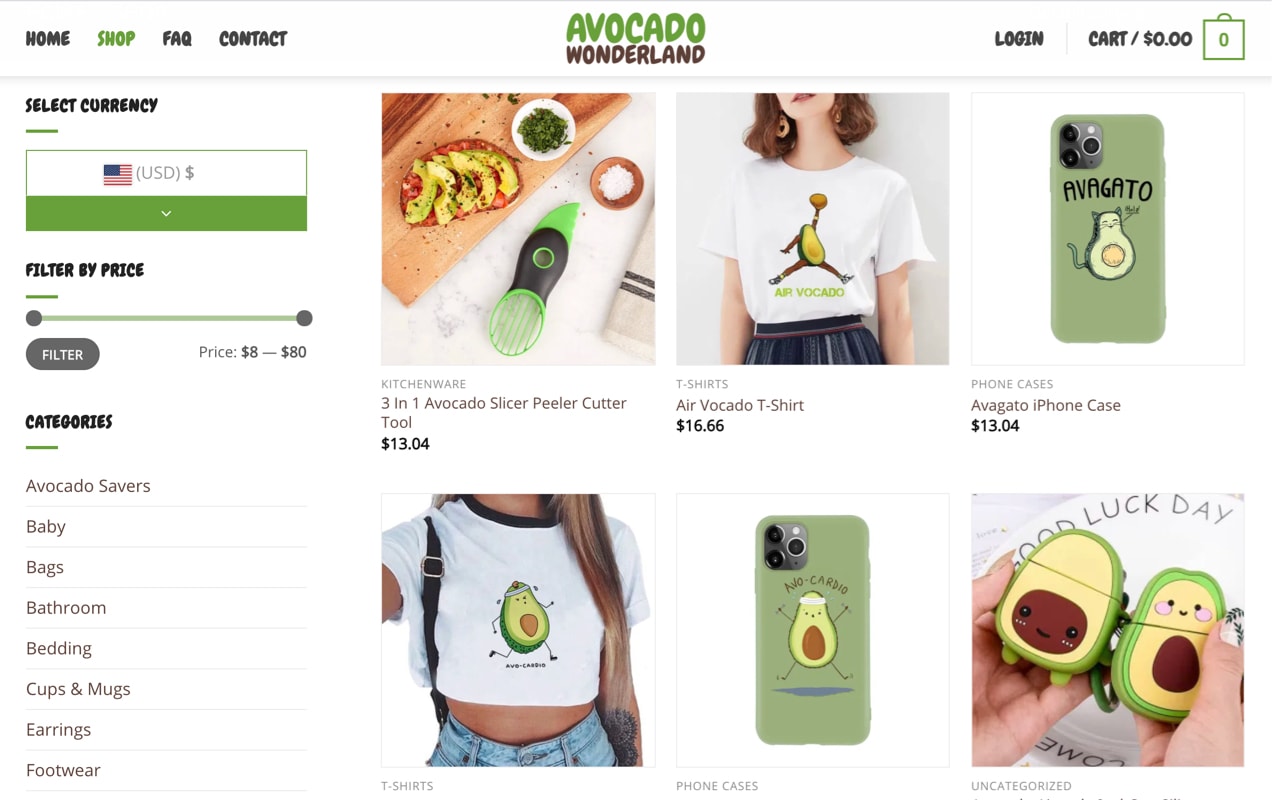
Task: Click the Avocado Wonderland logo
Action: 635,38
